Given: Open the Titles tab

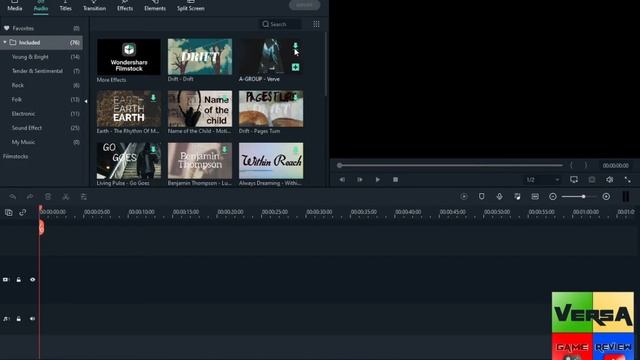Looking at the screenshot, I should (65, 7).
